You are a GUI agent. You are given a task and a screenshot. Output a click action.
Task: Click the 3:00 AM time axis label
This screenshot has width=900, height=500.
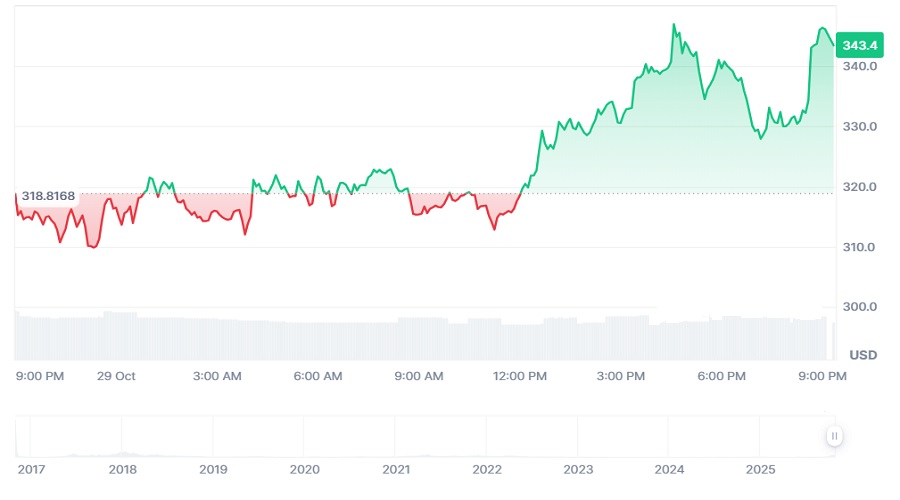point(217,376)
